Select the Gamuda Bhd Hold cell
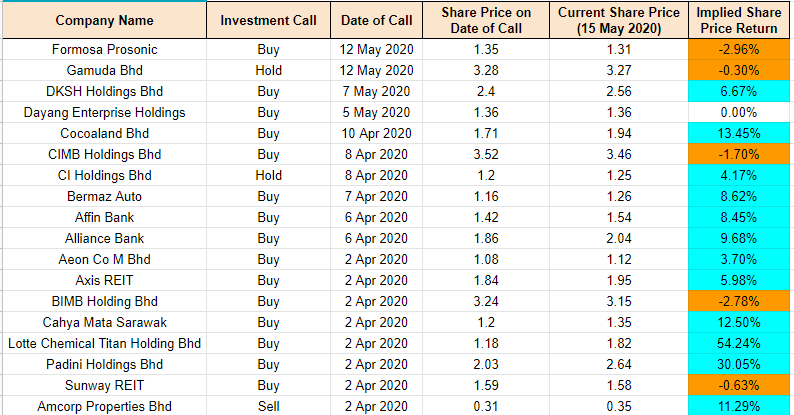Screen dimensions: 794x415 (268, 70)
